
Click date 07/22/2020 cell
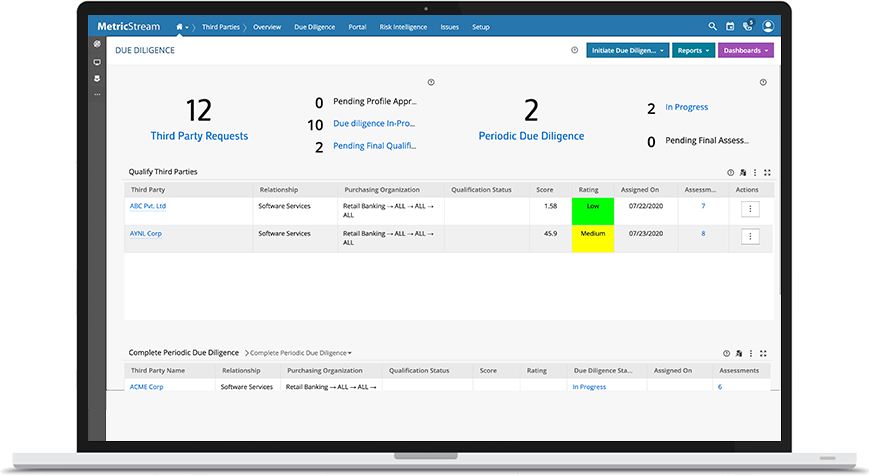point(646,206)
